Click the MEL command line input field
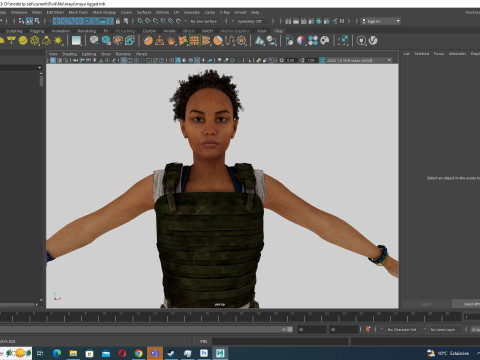 coord(280,341)
